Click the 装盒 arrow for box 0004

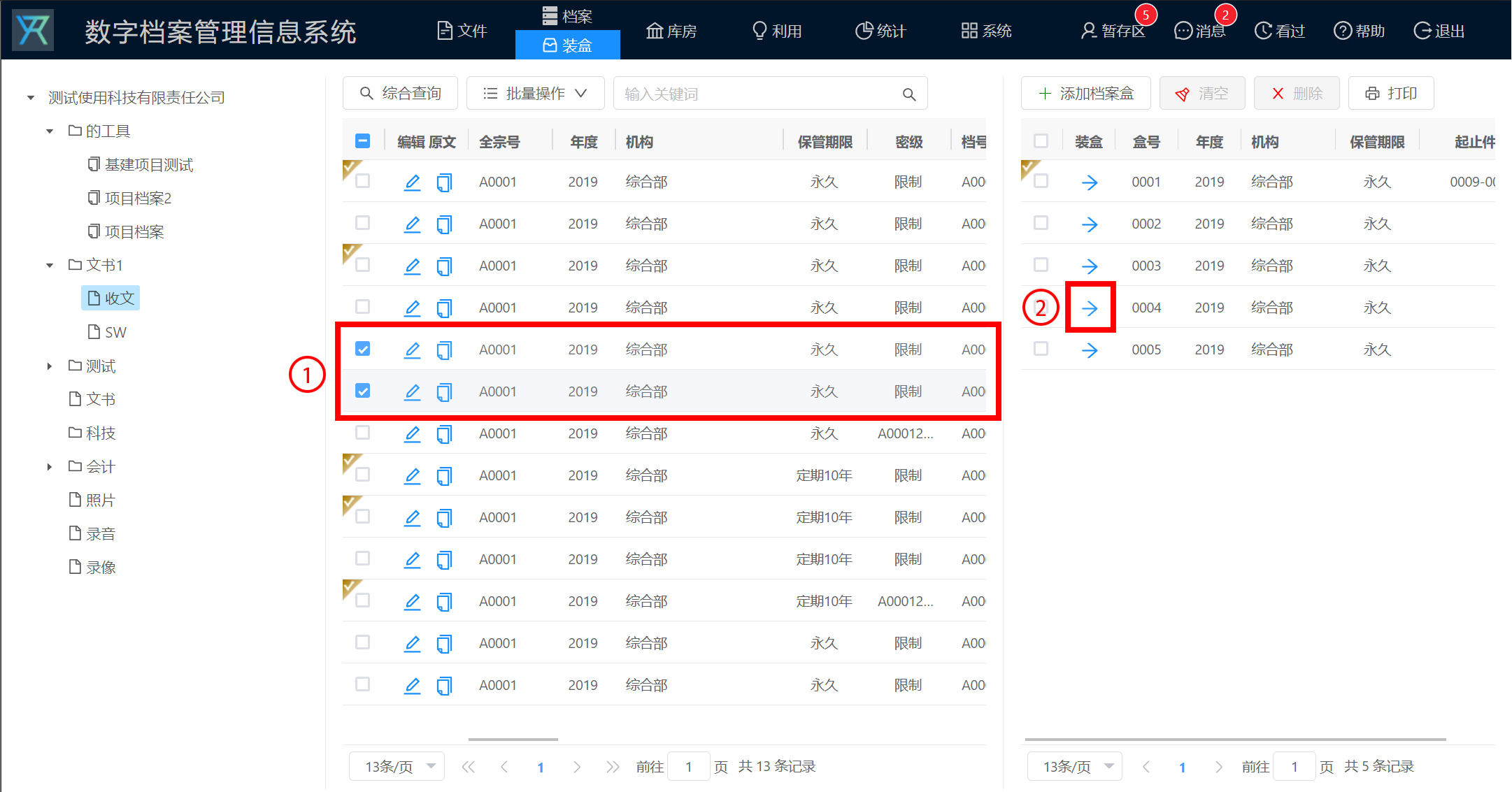coord(1090,308)
